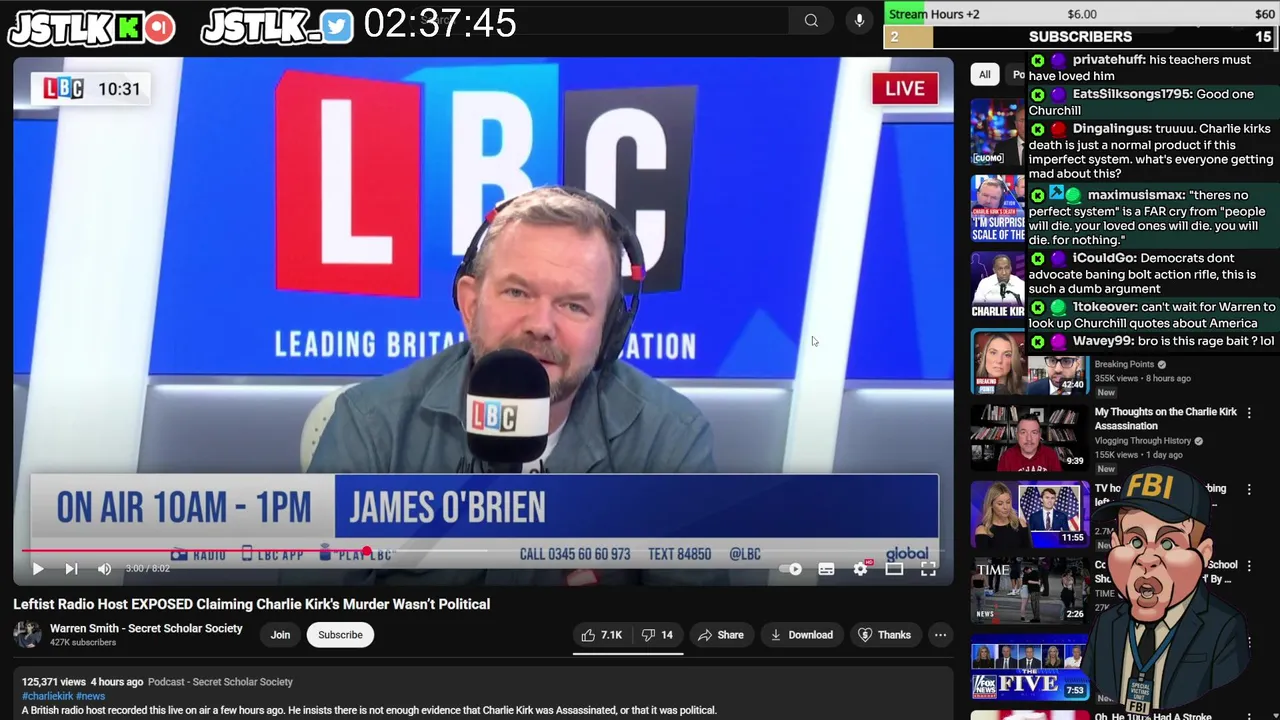
Task: Search with voice microphone icon
Action: pyautogui.click(x=859, y=20)
